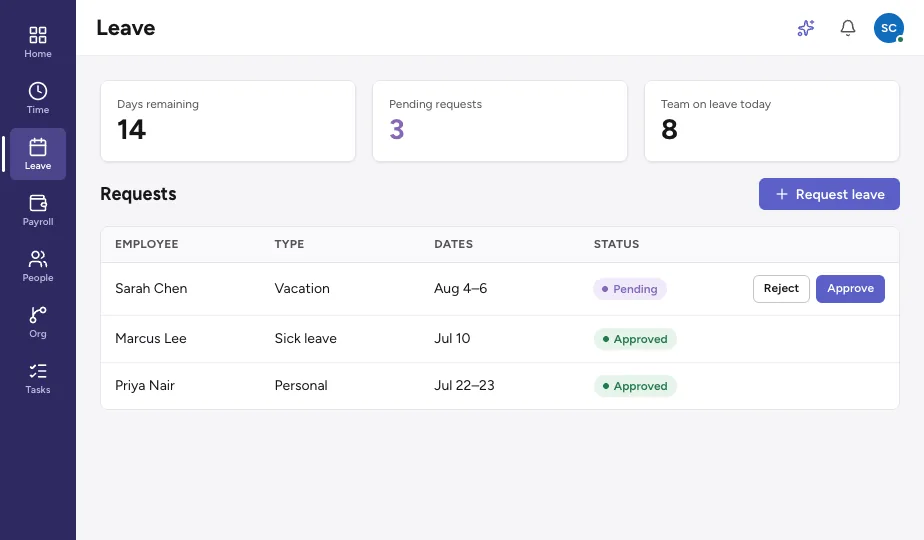Click the Jul 22–23 dates cell
Screen dimensions: 924x540
point(464,386)
